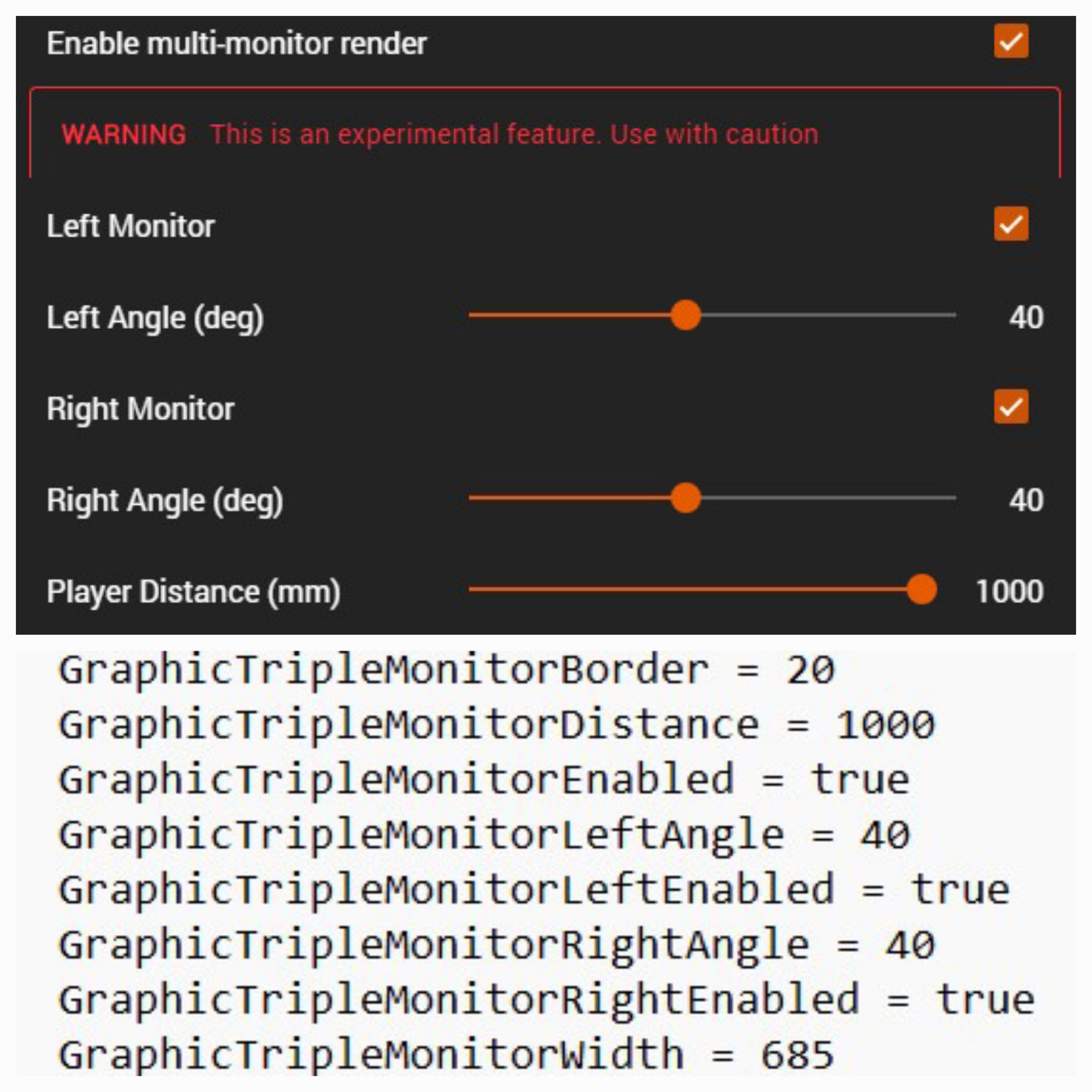The image size is (1092, 1092).
Task: Click the experimental feature warning text
Action: click(515, 135)
